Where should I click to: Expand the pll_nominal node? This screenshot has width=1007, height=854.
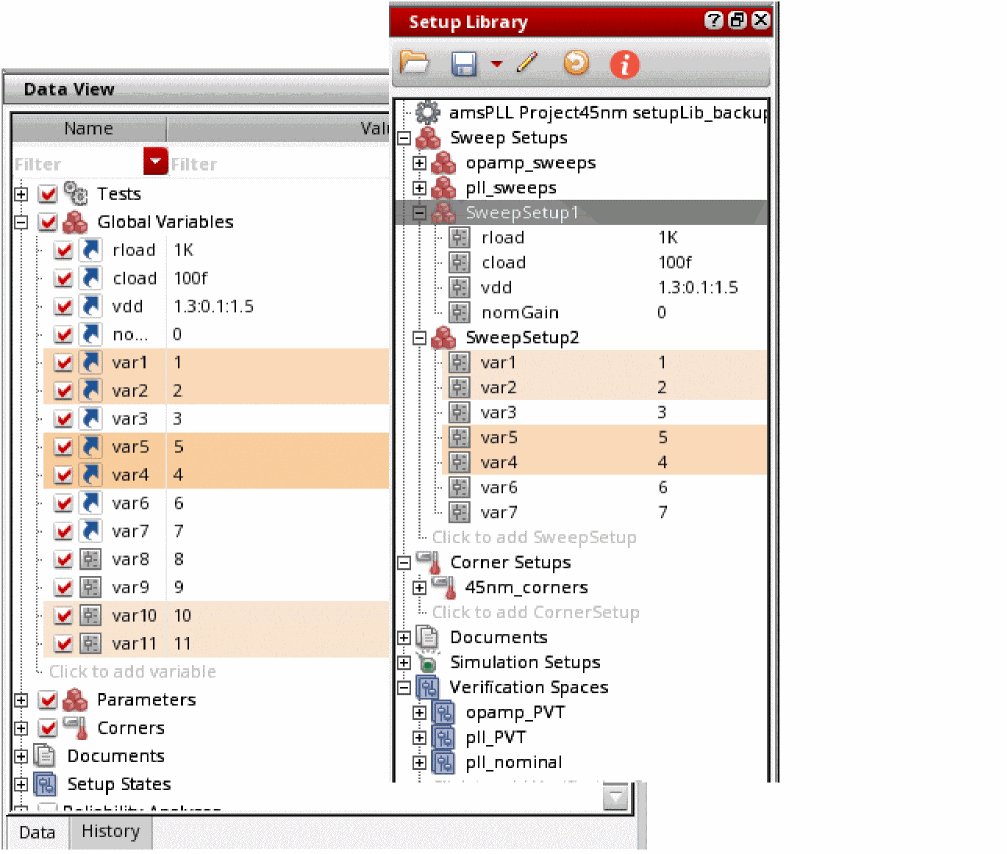[419, 763]
